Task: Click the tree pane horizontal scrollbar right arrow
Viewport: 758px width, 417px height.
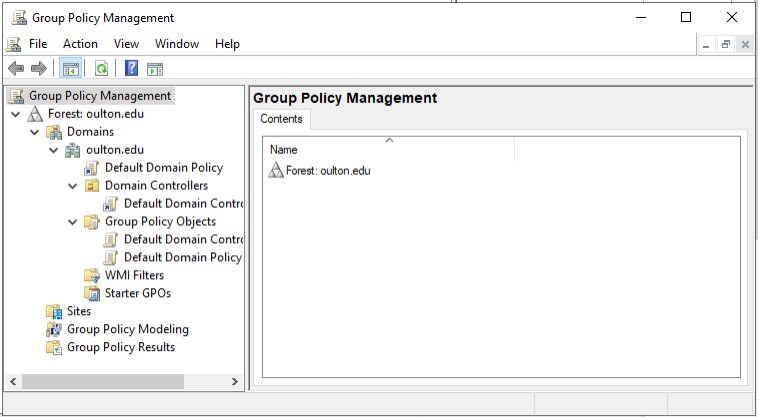Action: (235, 382)
